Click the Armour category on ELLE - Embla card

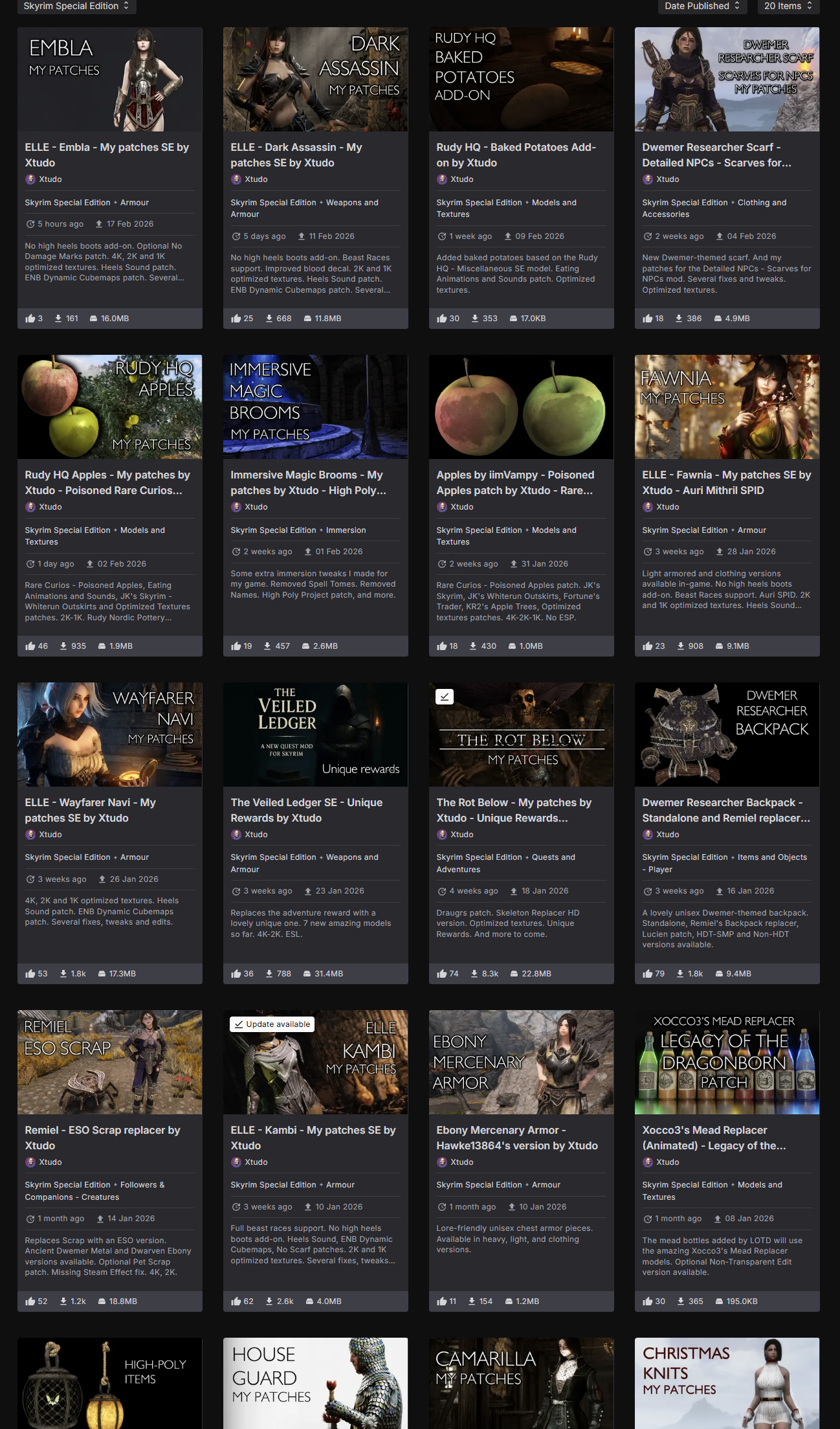135,203
